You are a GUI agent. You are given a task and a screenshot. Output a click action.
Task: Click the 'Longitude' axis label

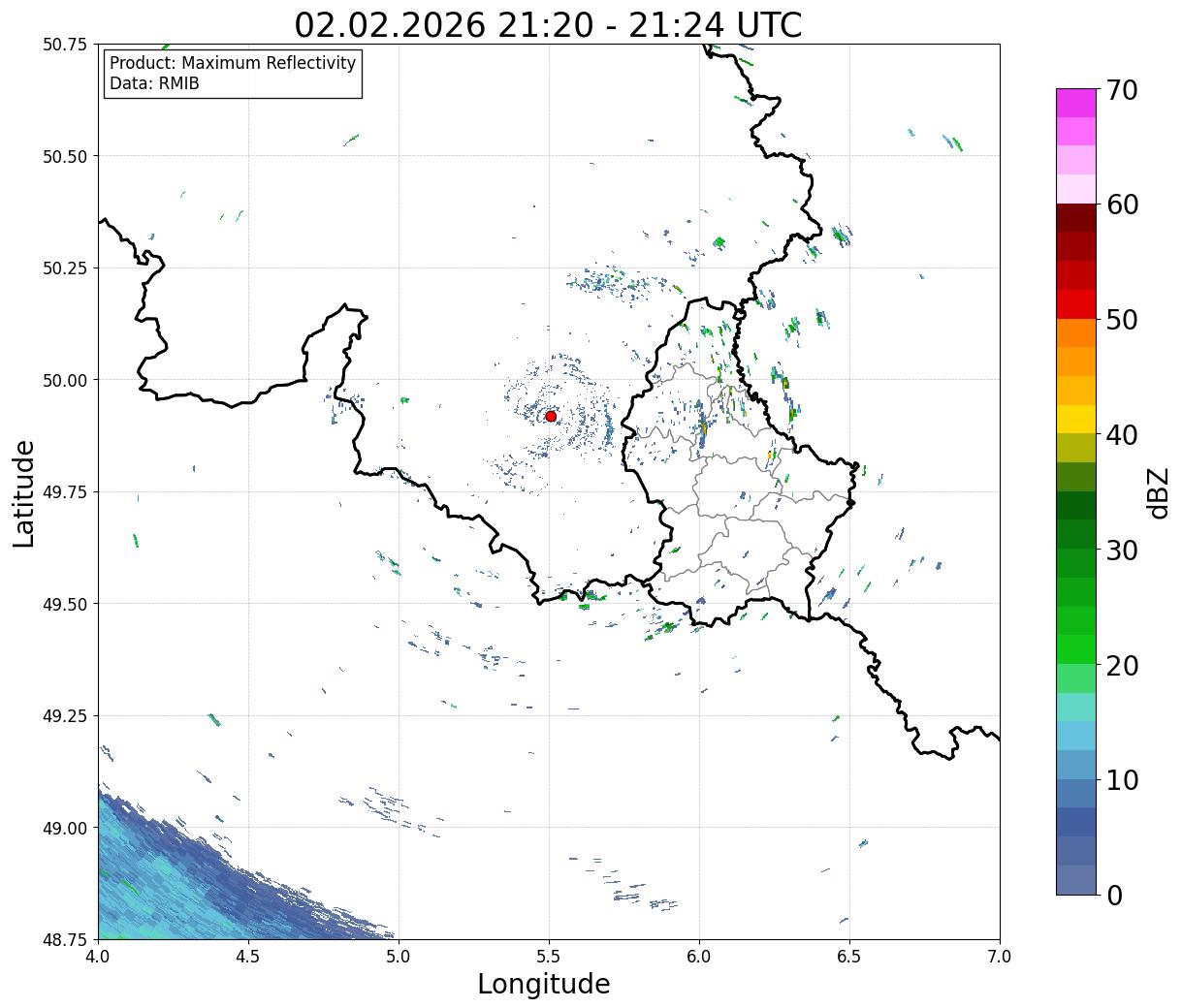pyautogui.click(x=544, y=984)
